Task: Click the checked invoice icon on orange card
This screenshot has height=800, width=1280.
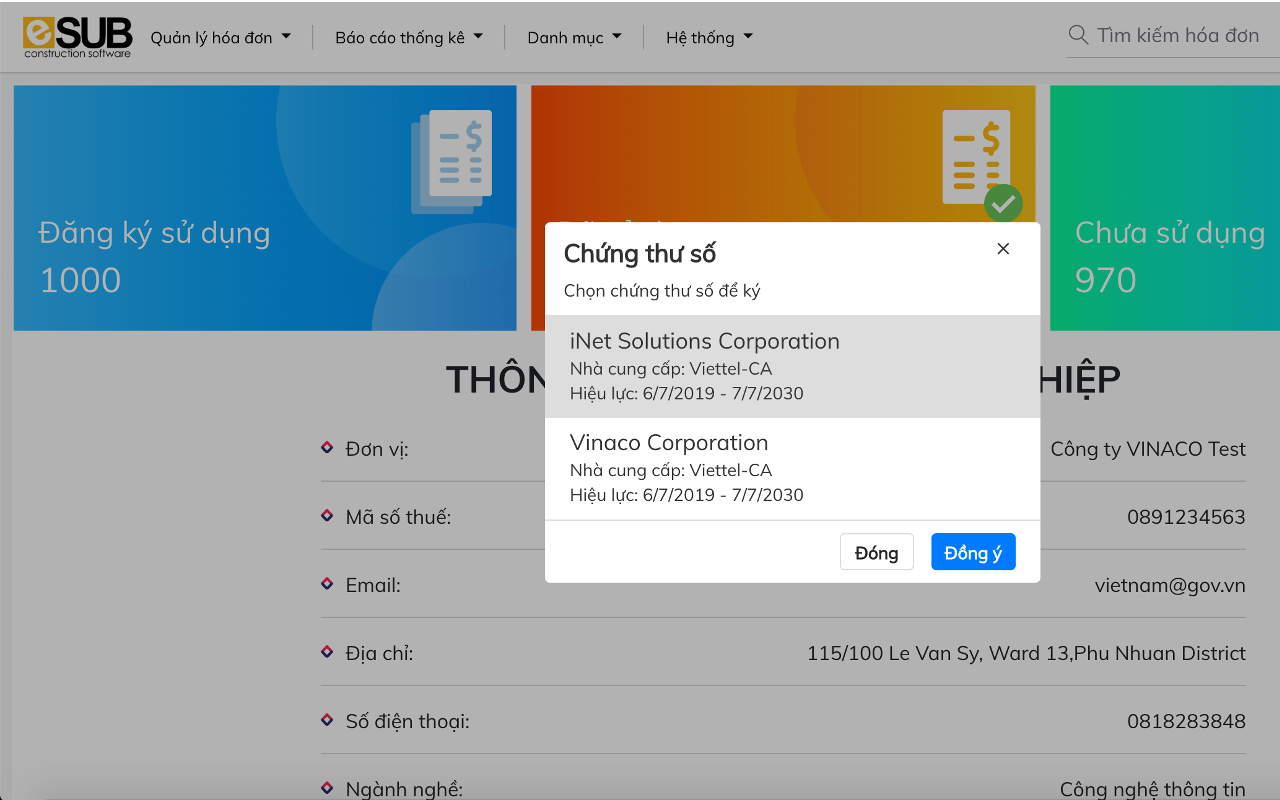Action: pyautogui.click(x=983, y=164)
